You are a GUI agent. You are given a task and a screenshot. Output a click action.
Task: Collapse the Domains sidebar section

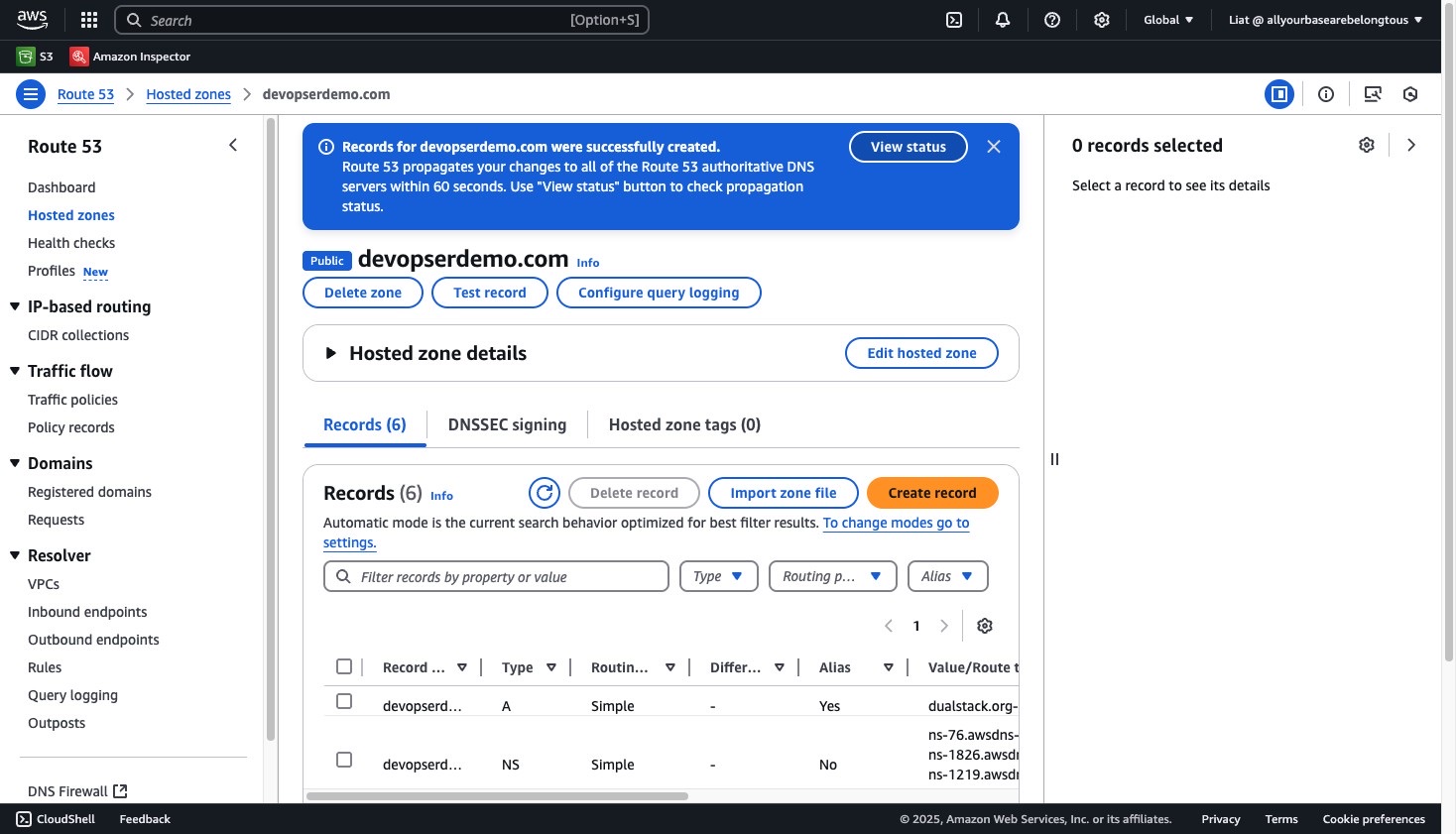[15, 463]
